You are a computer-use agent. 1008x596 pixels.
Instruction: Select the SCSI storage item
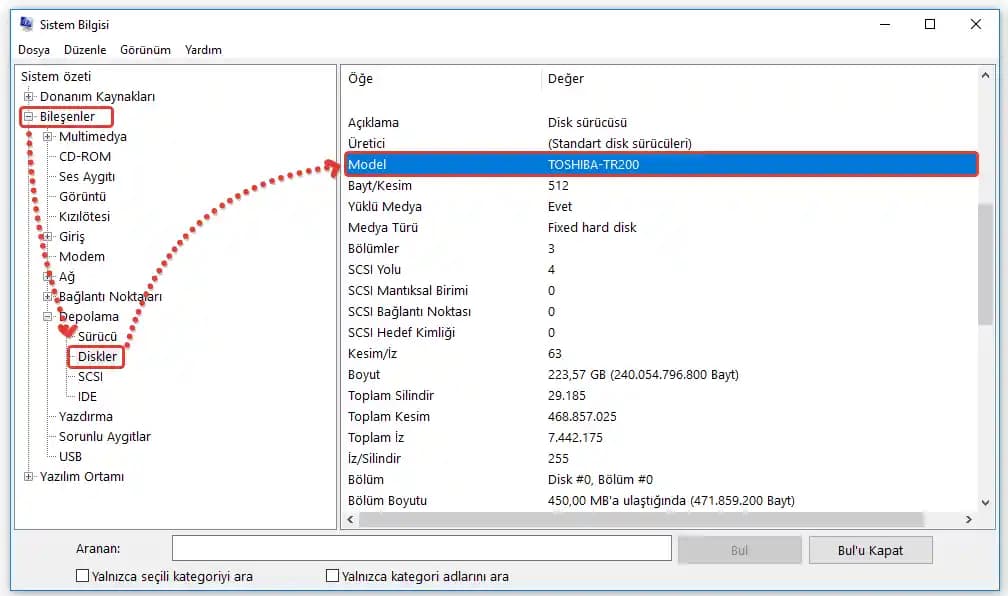click(90, 377)
